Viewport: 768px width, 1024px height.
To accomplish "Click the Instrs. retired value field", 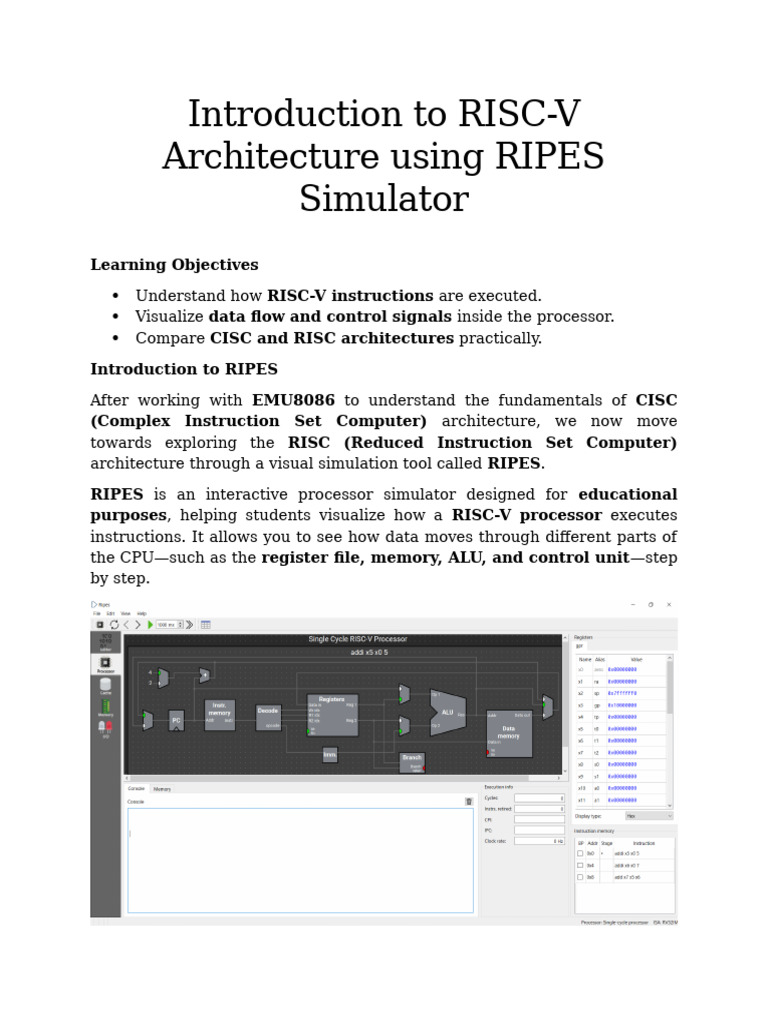I will [539, 809].
